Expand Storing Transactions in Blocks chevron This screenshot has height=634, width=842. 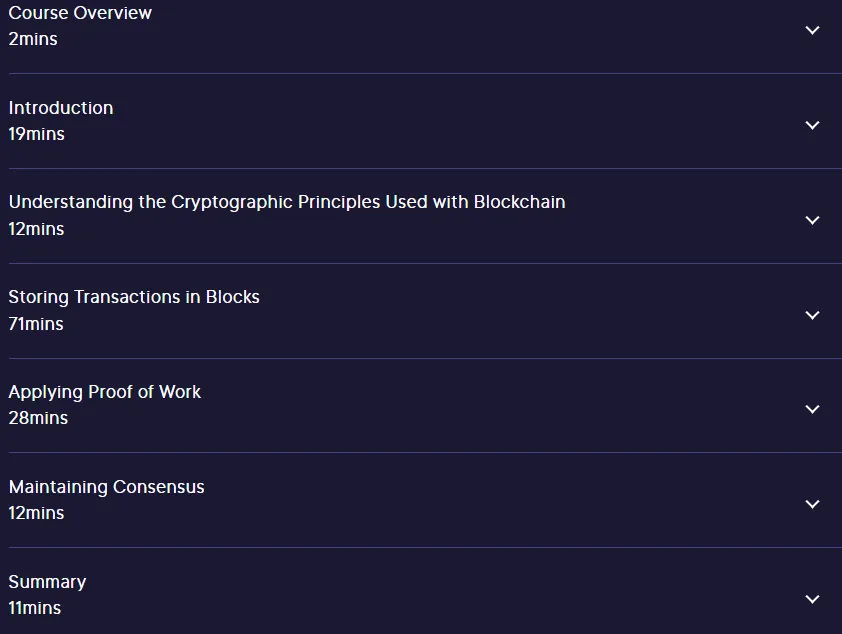[812, 315]
